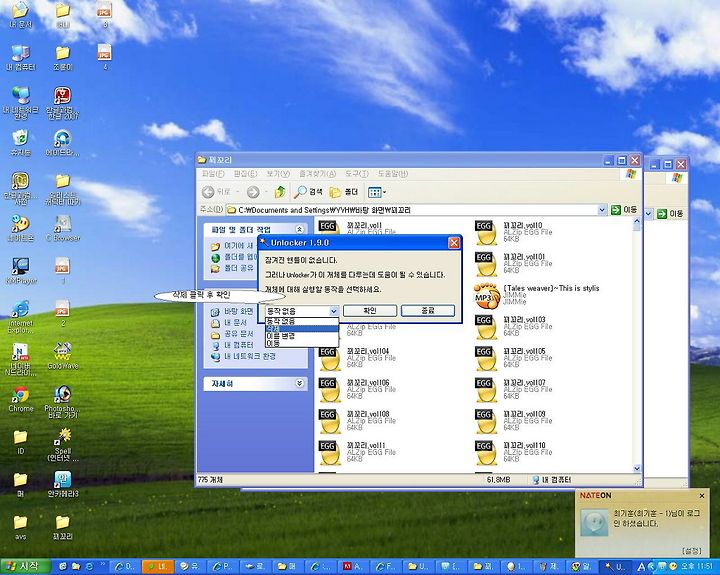Select the KMPlayer desktop shortcut
The width and height of the screenshot is (720, 575).
tap(20, 270)
